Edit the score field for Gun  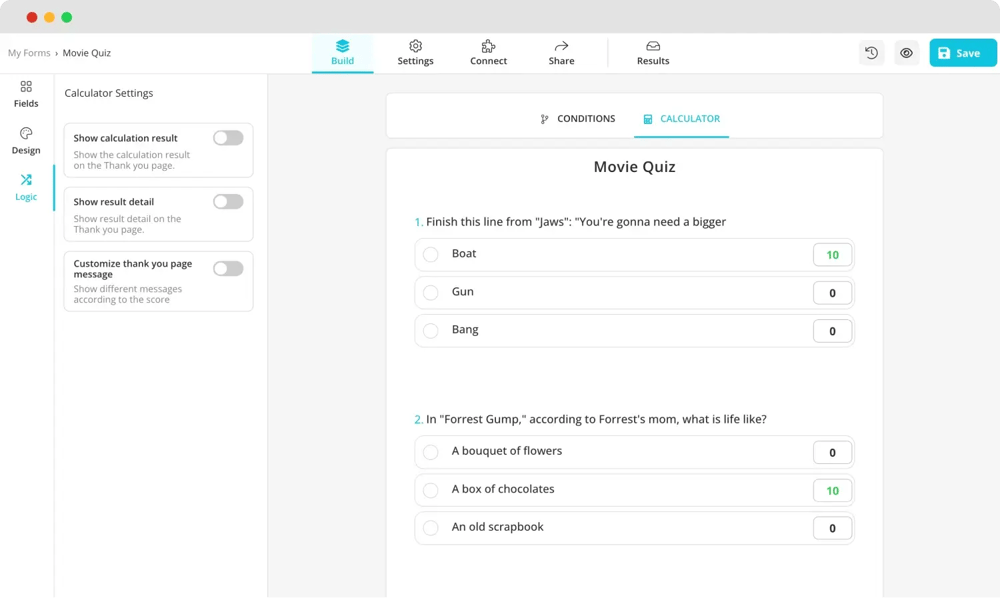click(832, 293)
